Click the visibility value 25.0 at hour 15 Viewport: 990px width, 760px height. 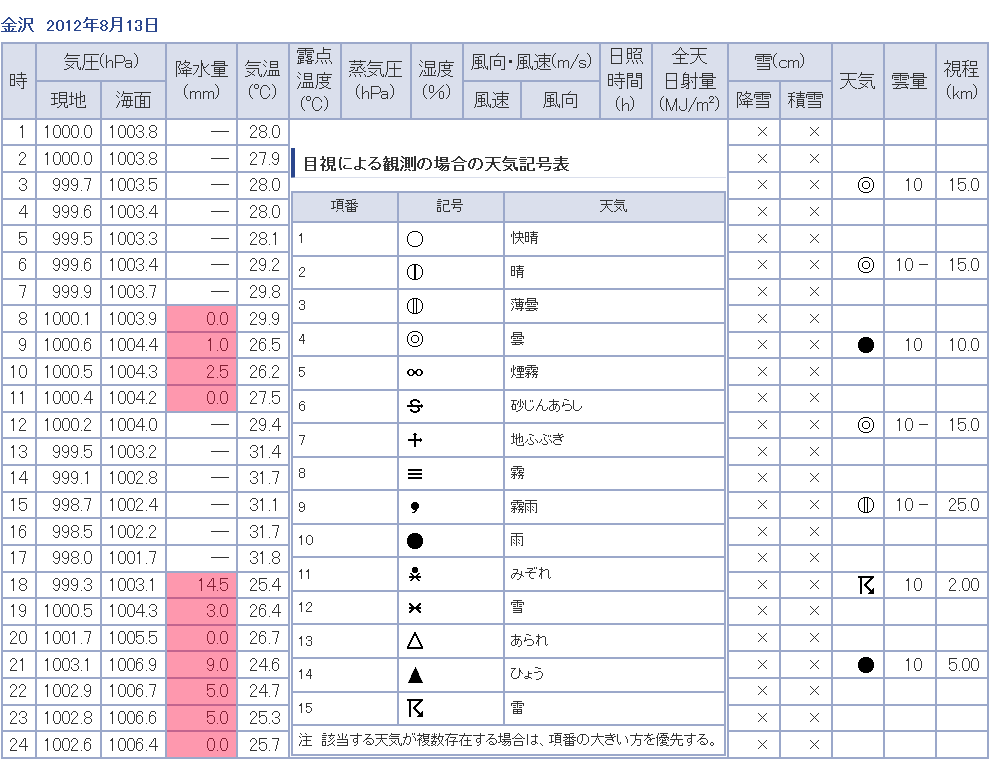point(963,504)
